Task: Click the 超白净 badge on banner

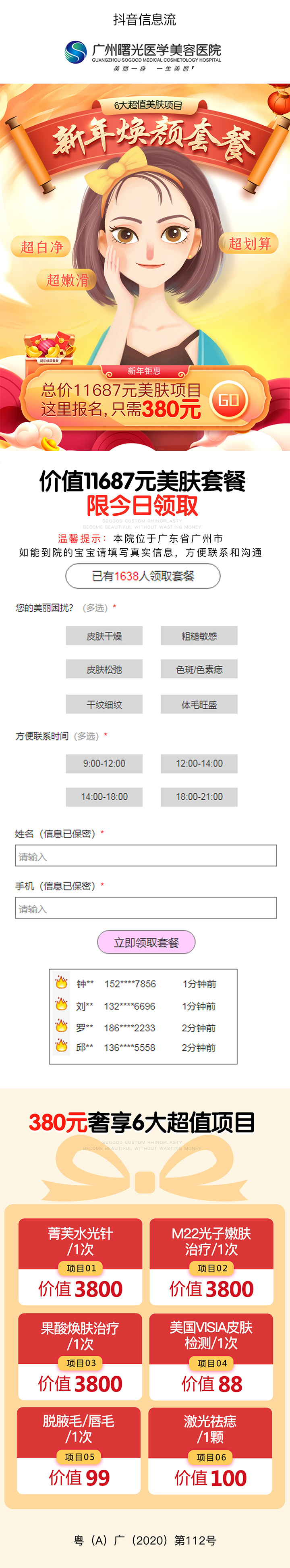Action: coord(41,247)
